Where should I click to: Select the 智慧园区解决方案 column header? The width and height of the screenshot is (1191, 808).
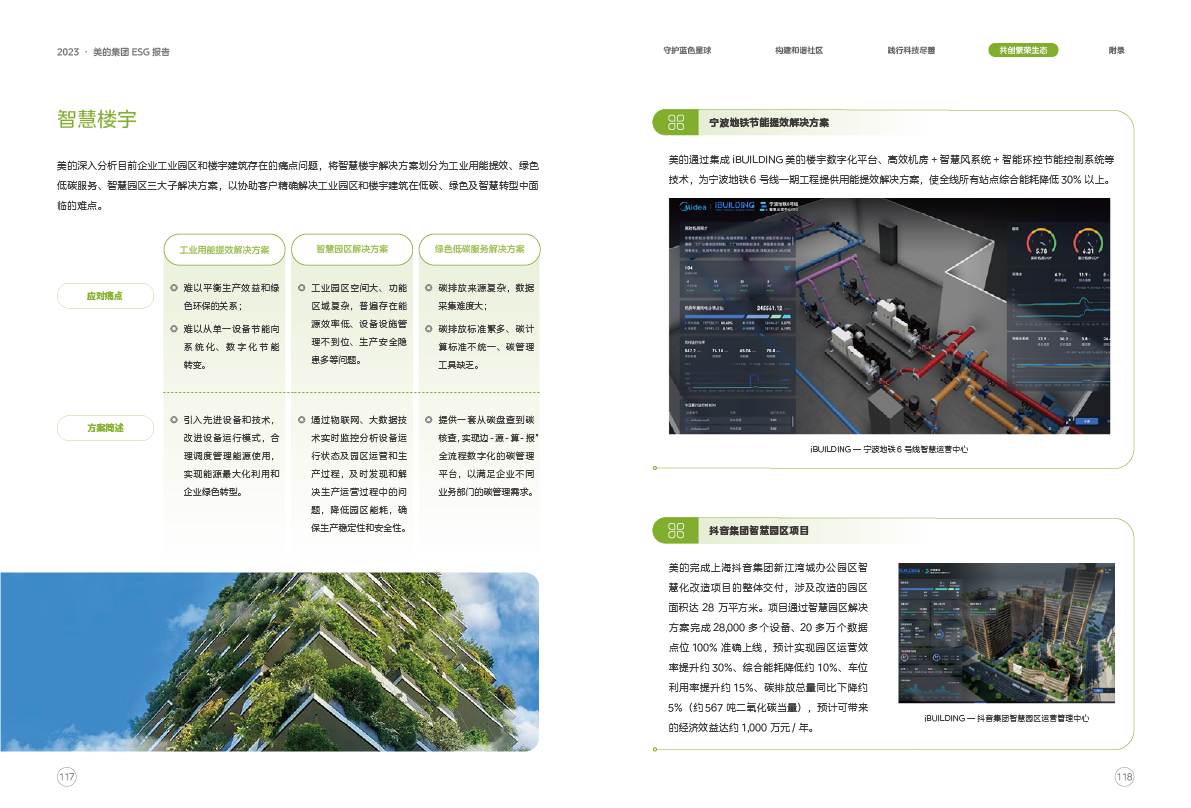click(x=351, y=249)
